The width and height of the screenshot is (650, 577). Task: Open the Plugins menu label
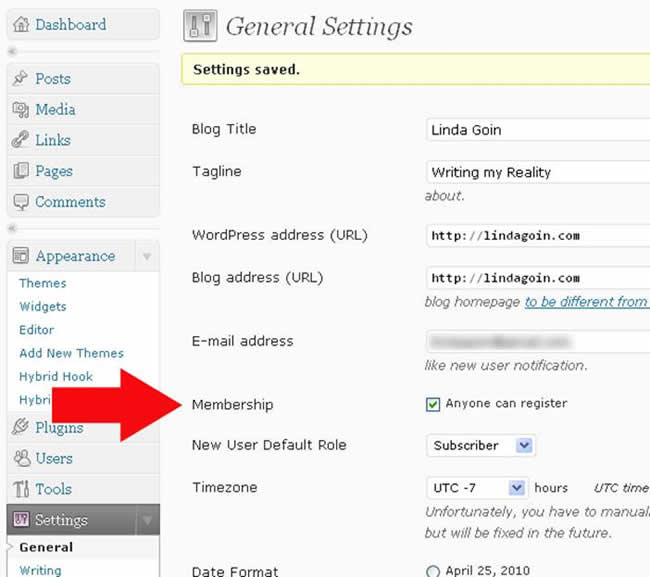pyautogui.click(x=59, y=427)
